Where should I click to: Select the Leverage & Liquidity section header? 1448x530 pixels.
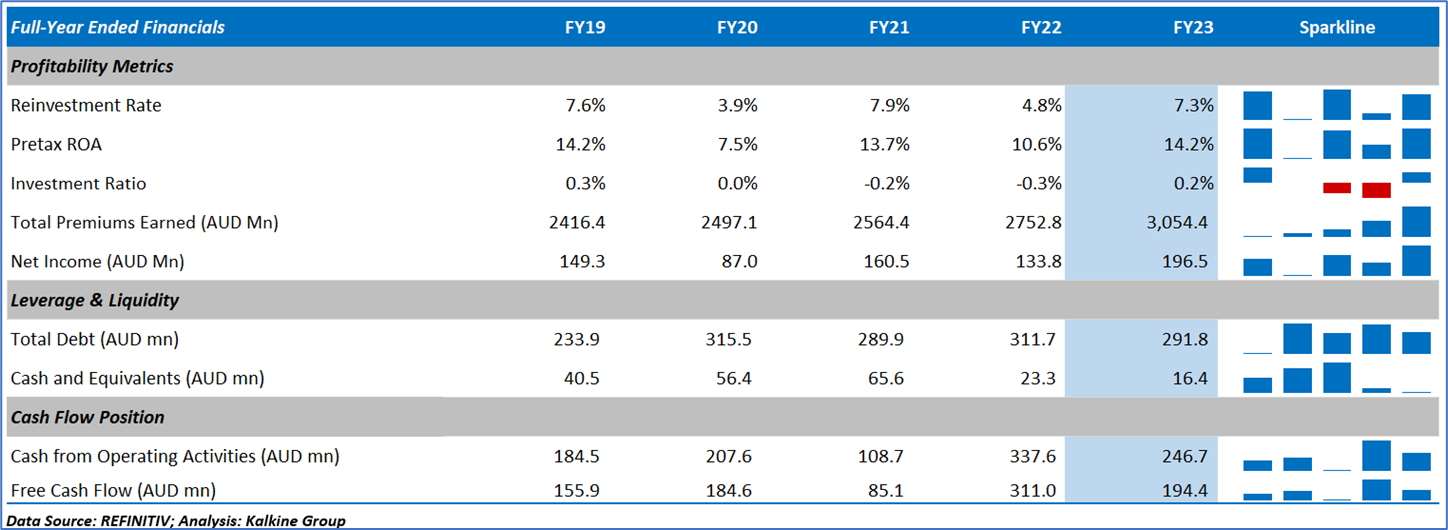tap(94, 300)
